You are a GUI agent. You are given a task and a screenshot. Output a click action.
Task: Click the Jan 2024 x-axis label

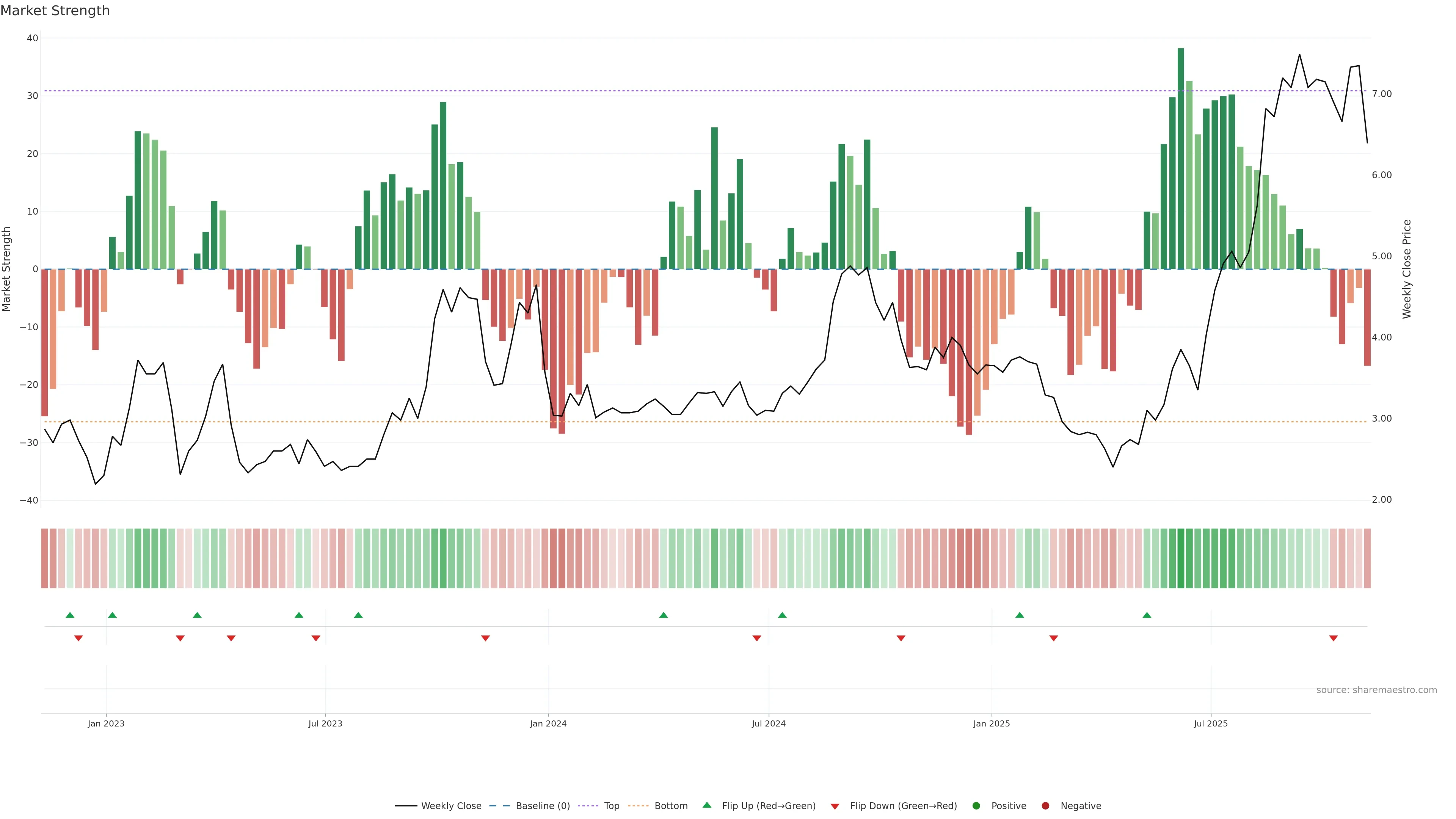click(548, 723)
